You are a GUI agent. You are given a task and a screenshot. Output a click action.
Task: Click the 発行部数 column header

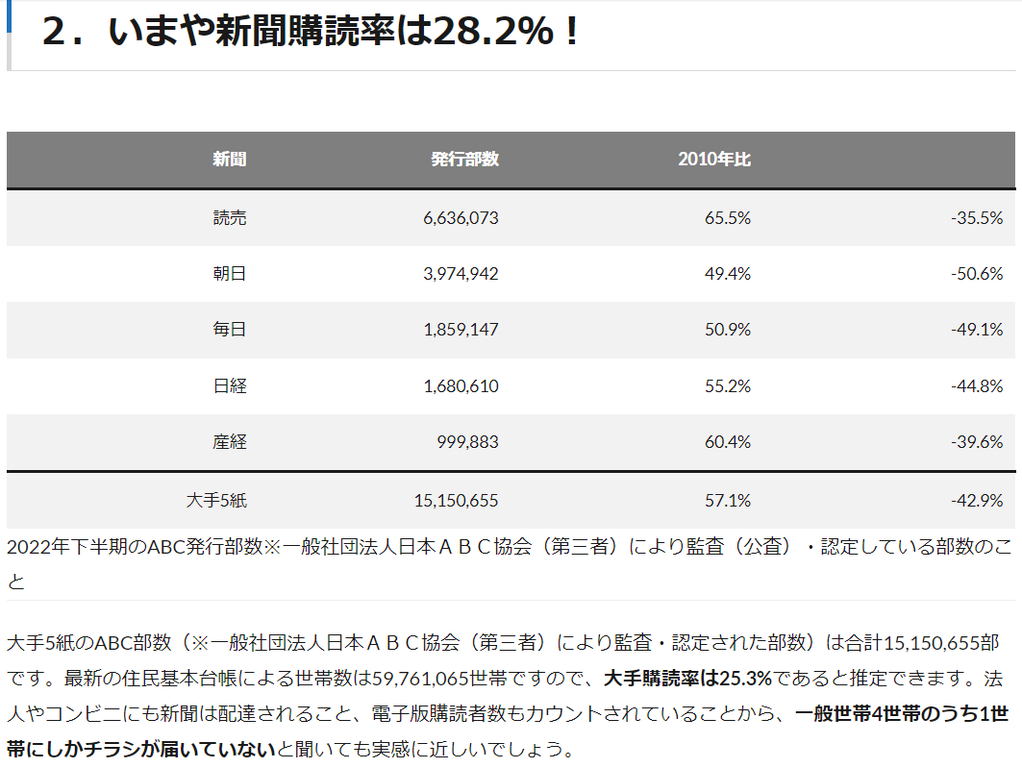coord(465,159)
